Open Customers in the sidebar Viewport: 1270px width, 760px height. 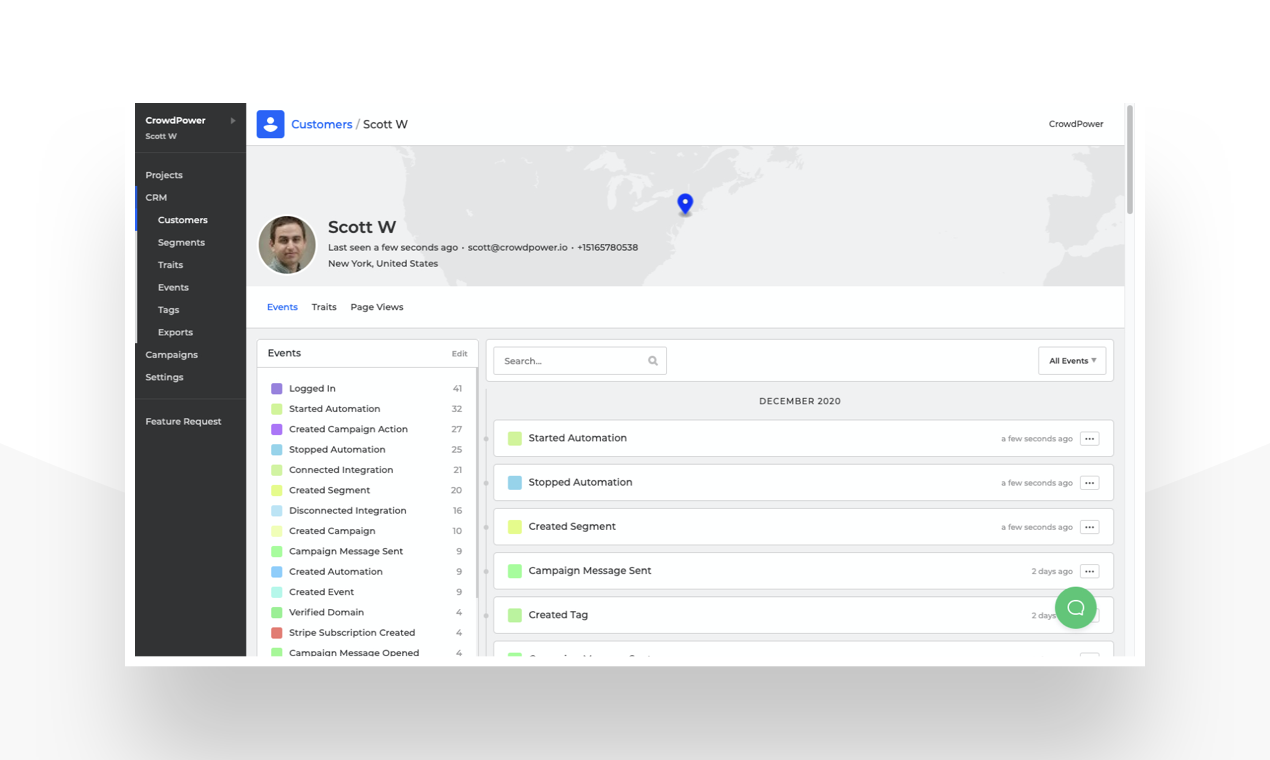pos(183,220)
